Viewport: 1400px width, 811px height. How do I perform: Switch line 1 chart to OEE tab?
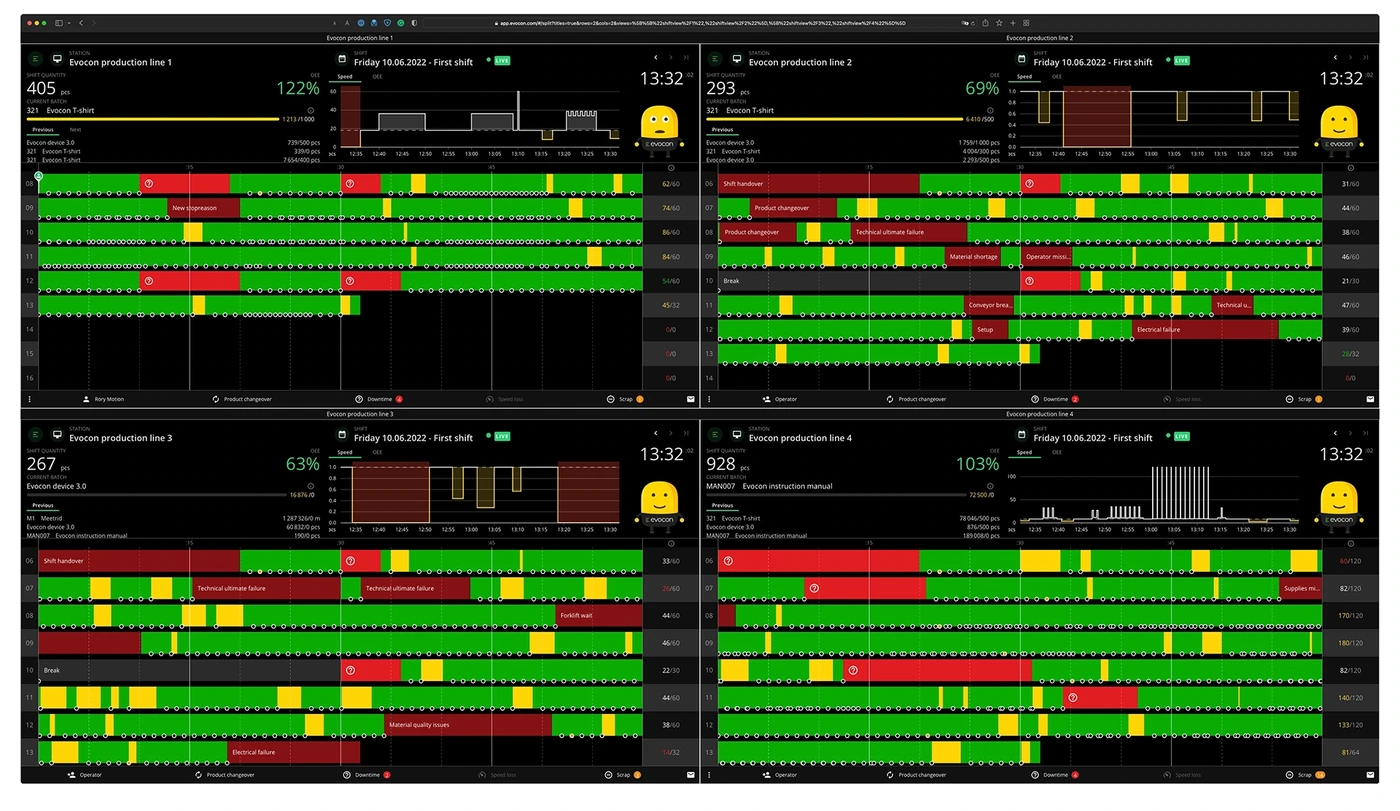click(x=377, y=76)
